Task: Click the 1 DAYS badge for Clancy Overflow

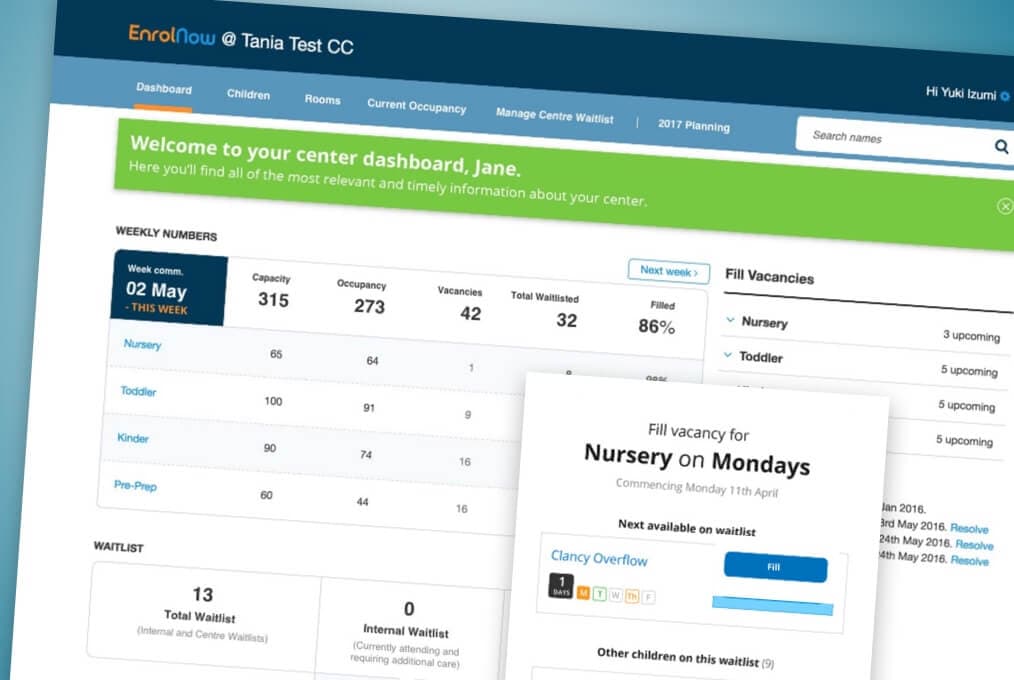Action: point(561,584)
